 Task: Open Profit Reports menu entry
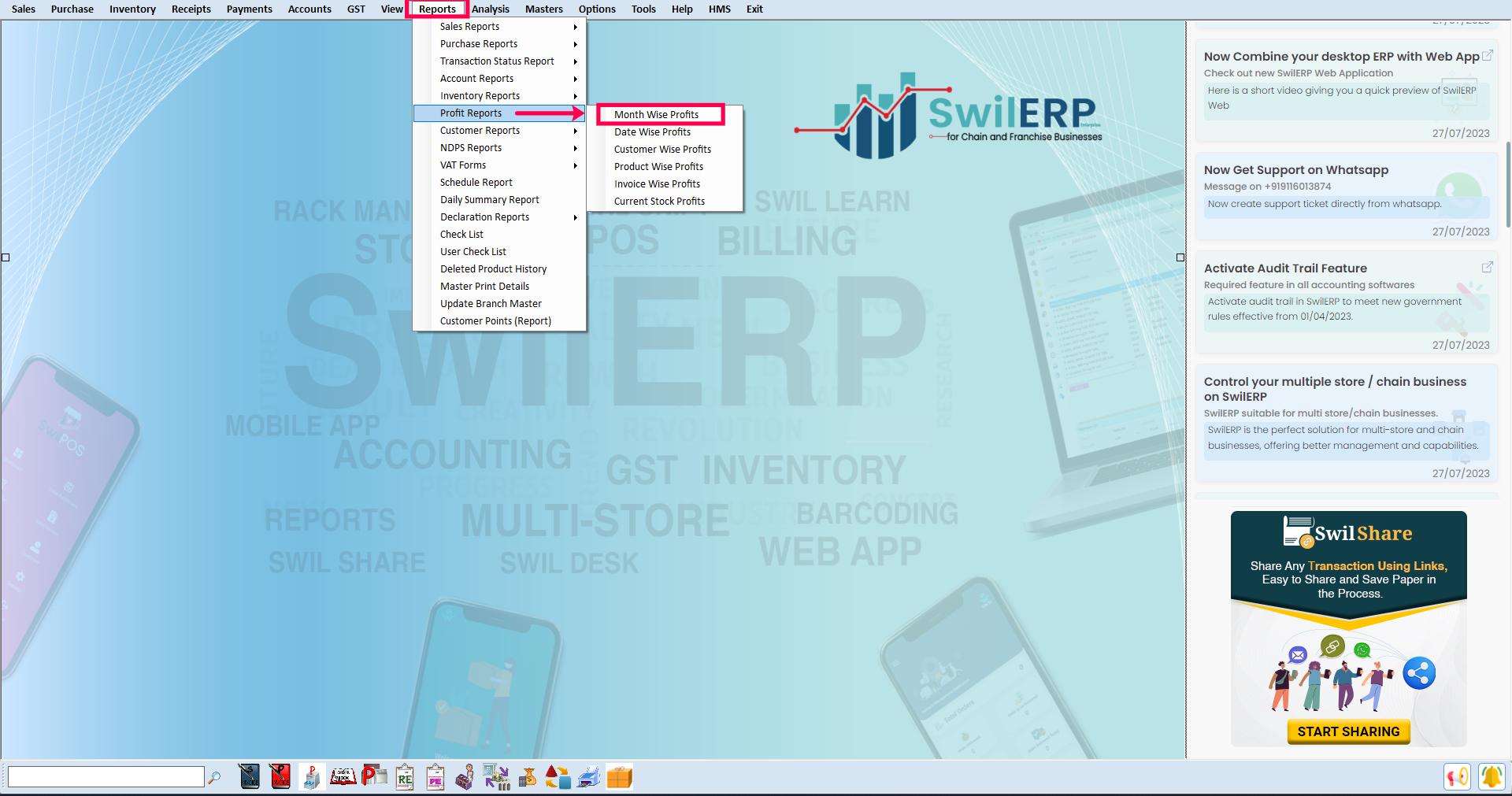[499, 113]
